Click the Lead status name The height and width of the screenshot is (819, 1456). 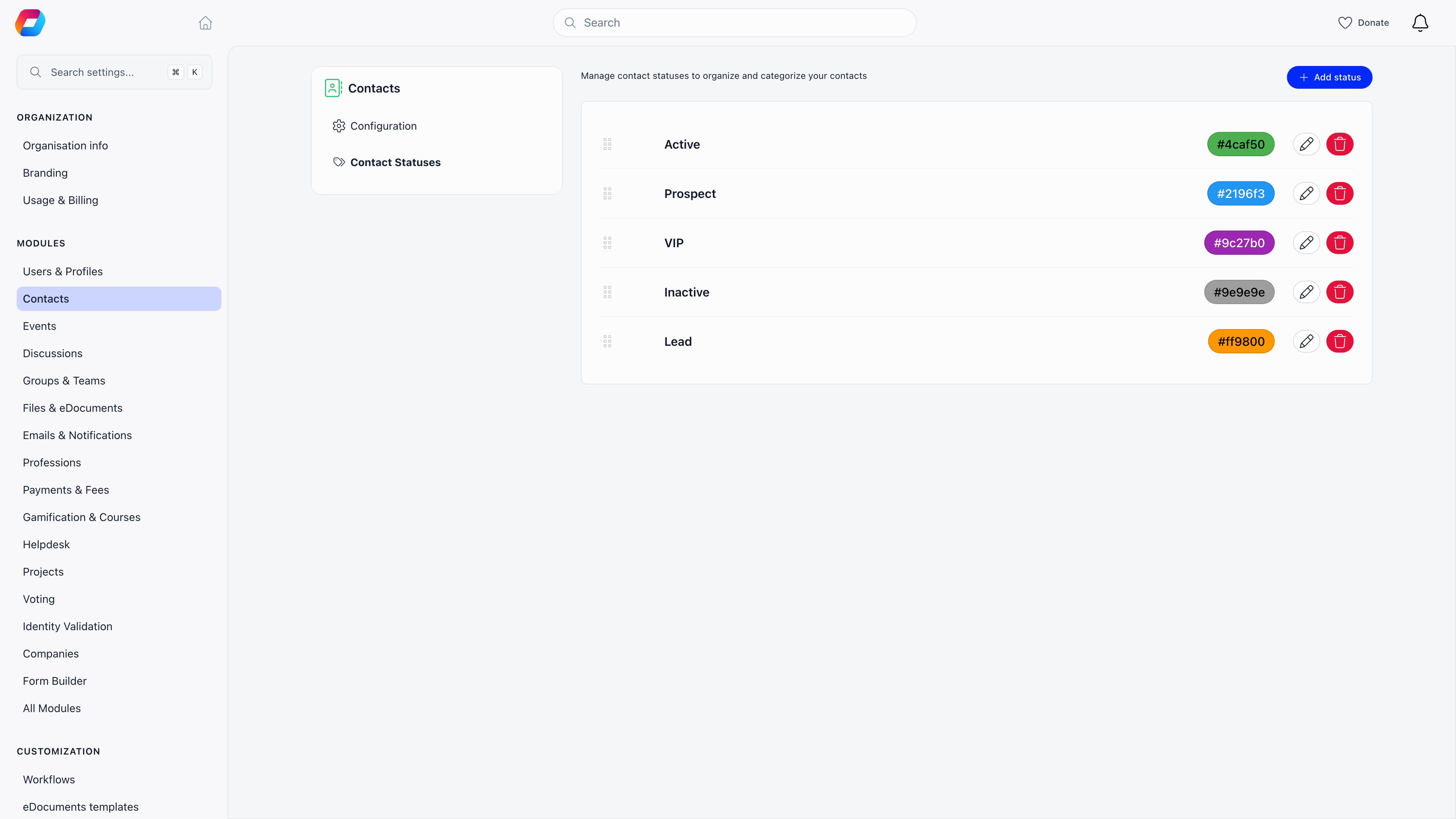[x=678, y=341]
